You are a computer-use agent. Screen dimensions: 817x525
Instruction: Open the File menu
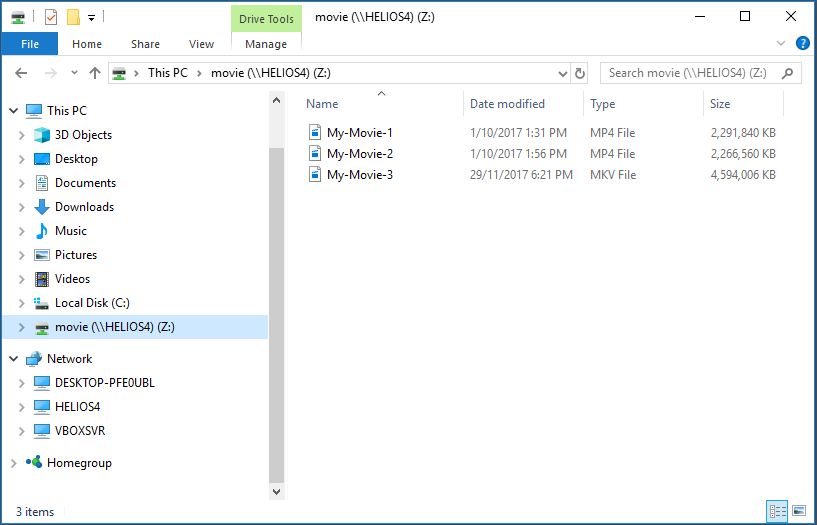[30, 44]
